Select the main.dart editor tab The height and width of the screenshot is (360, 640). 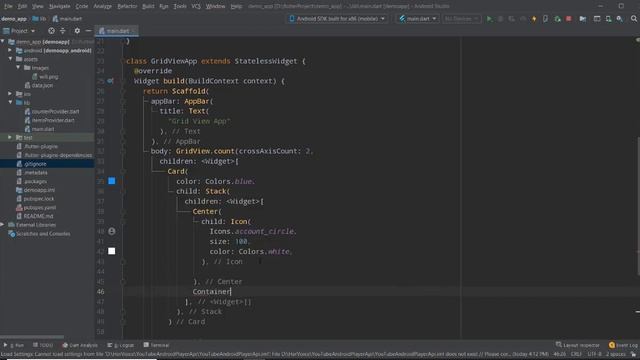coord(116,31)
